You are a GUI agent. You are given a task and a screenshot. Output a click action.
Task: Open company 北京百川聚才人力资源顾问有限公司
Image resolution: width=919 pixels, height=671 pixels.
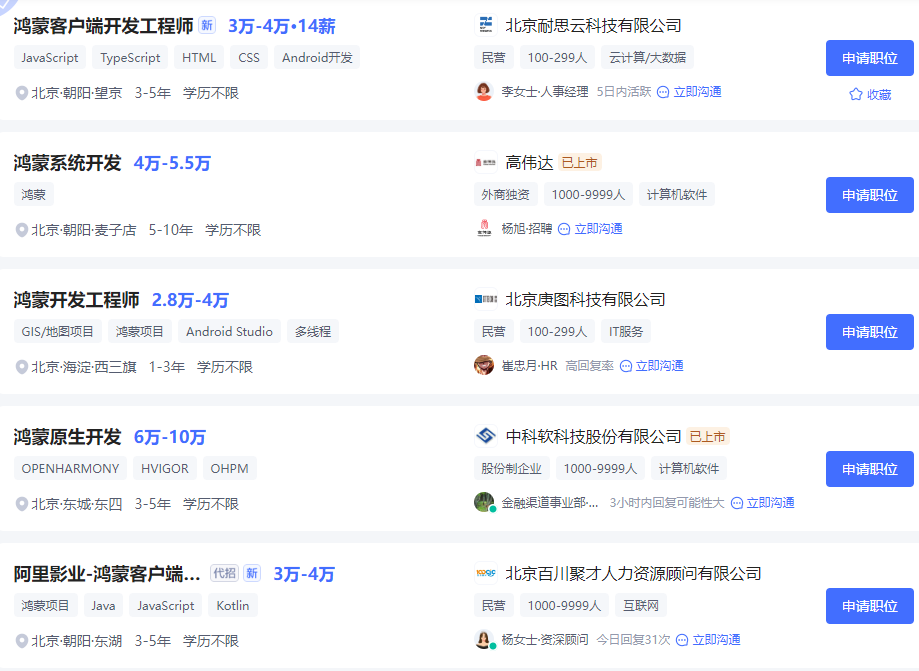633,574
